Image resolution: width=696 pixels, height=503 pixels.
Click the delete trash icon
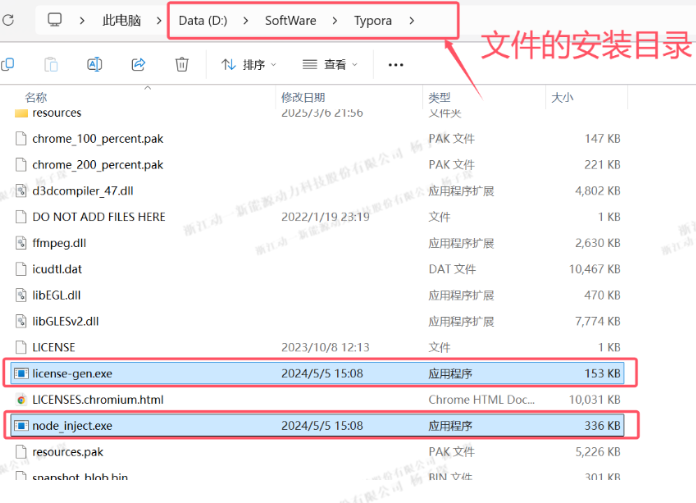point(182,65)
